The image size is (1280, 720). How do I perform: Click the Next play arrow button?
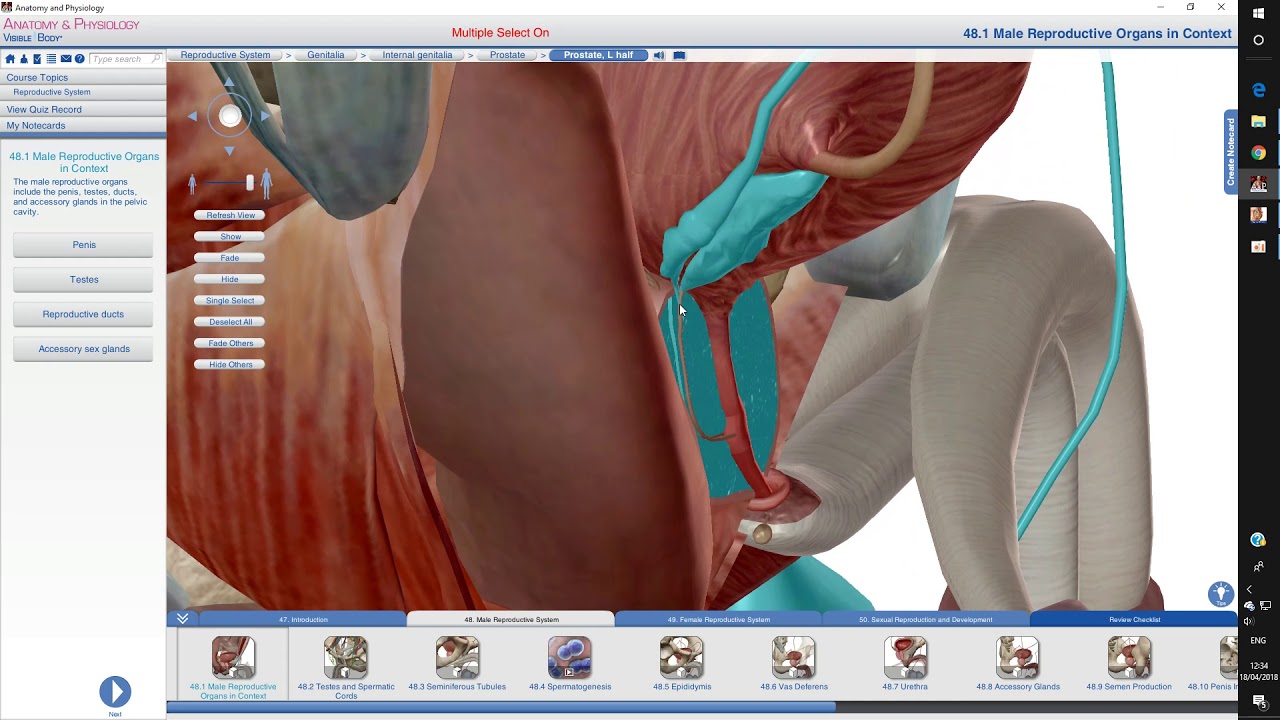point(115,691)
